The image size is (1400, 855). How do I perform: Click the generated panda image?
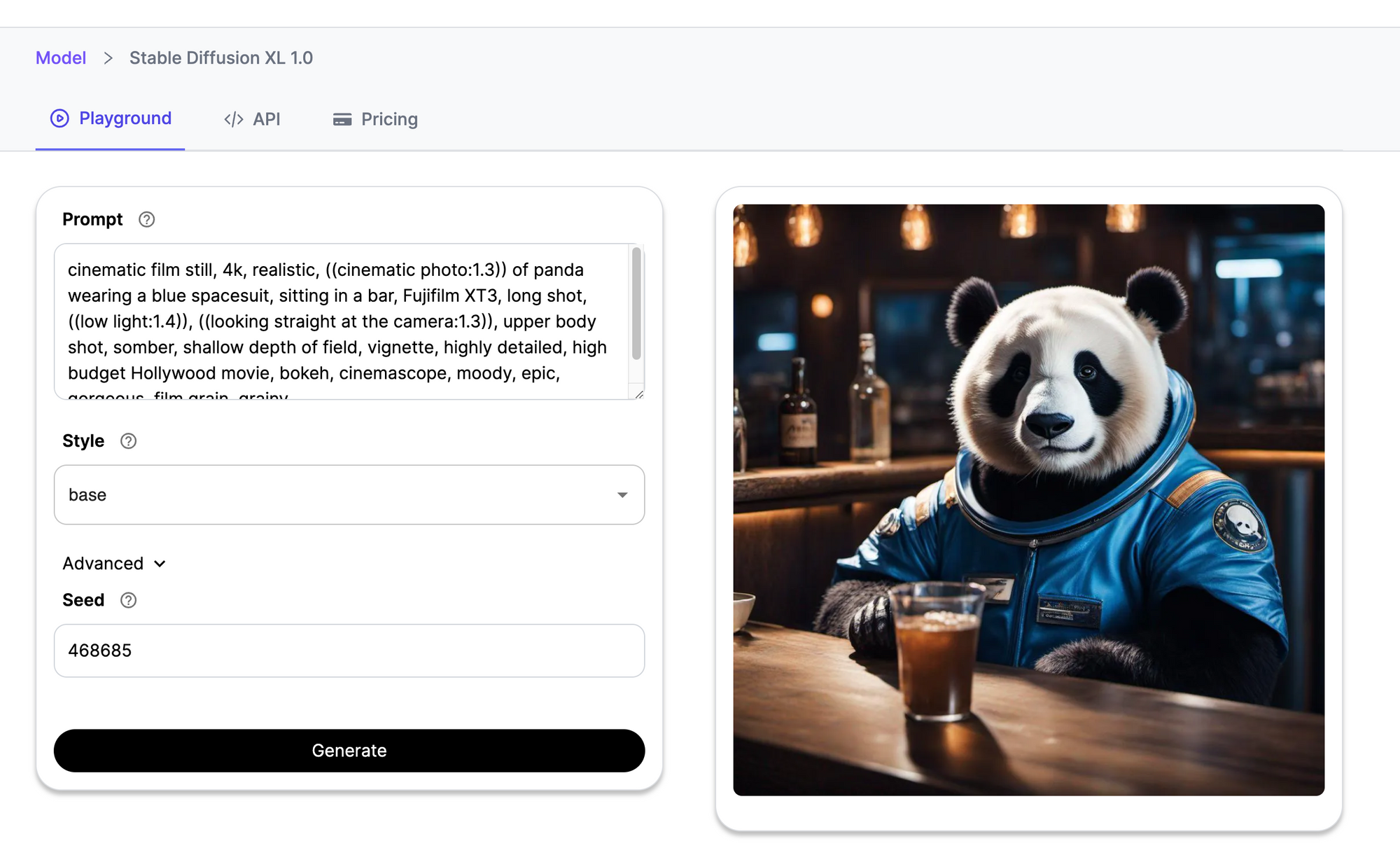pos(1028,499)
